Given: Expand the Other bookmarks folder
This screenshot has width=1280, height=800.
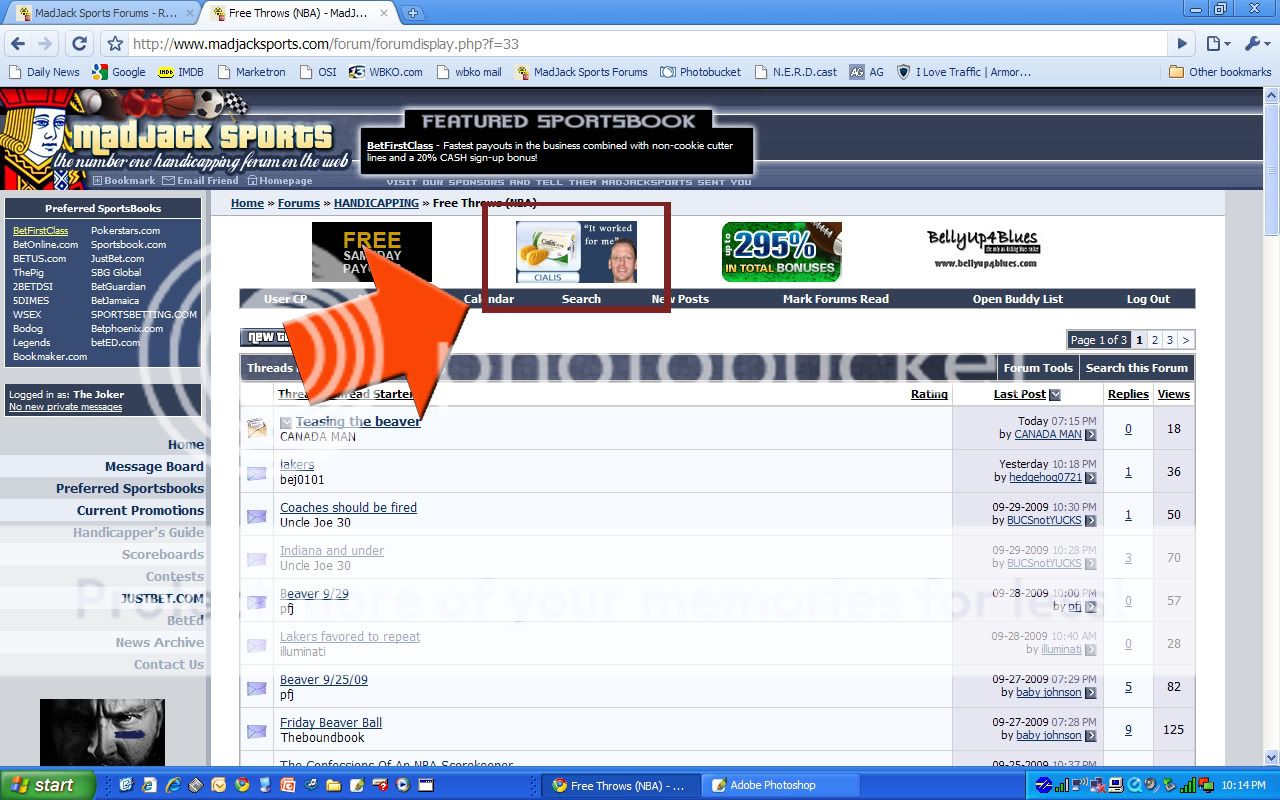Looking at the screenshot, I should point(1220,72).
